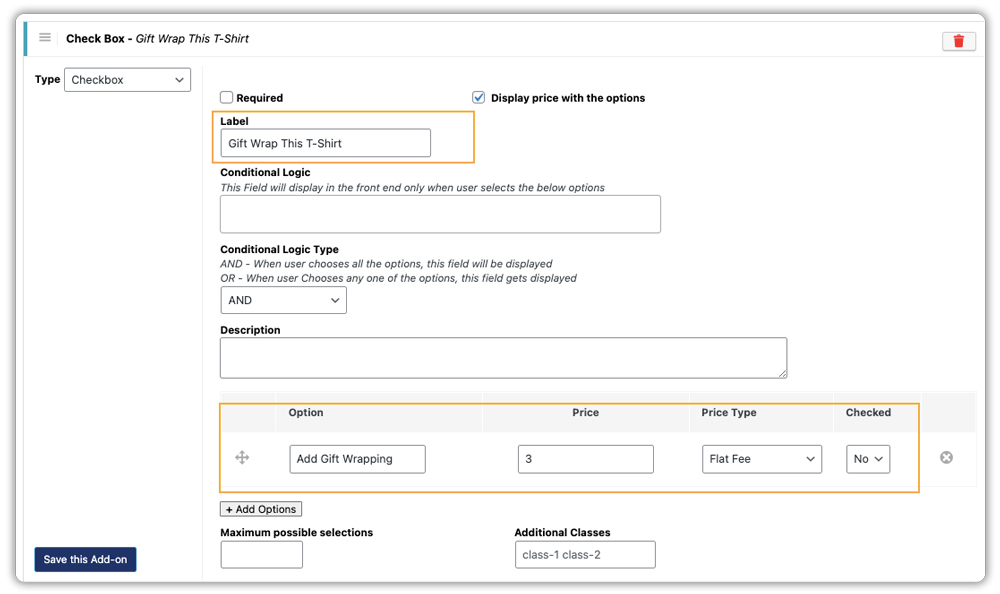Screen dimensions: 1000x594
Task: Click the Maximum possible selections field
Action: pos(261,554)
